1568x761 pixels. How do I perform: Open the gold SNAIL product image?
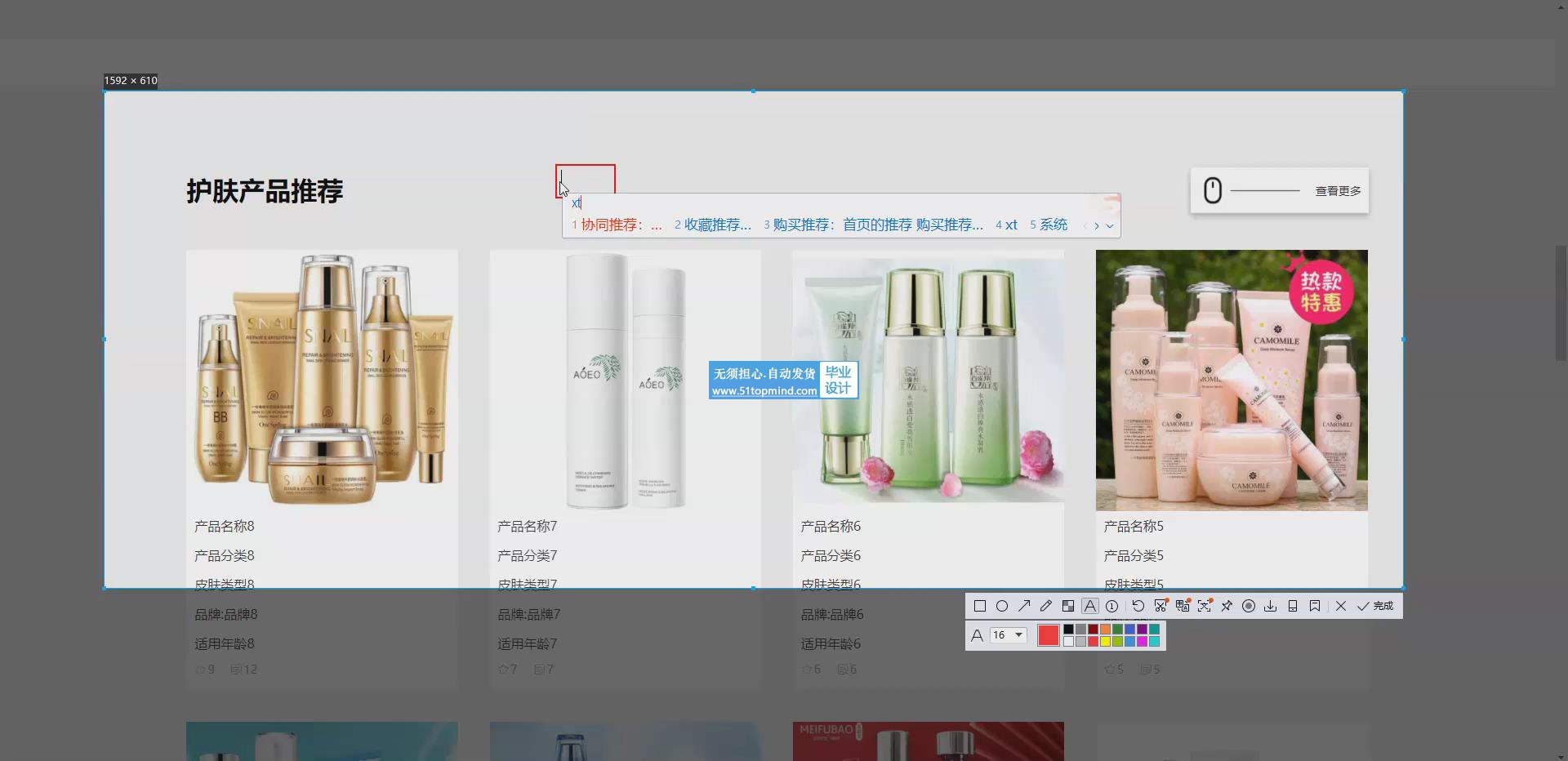tap(322, 380)
